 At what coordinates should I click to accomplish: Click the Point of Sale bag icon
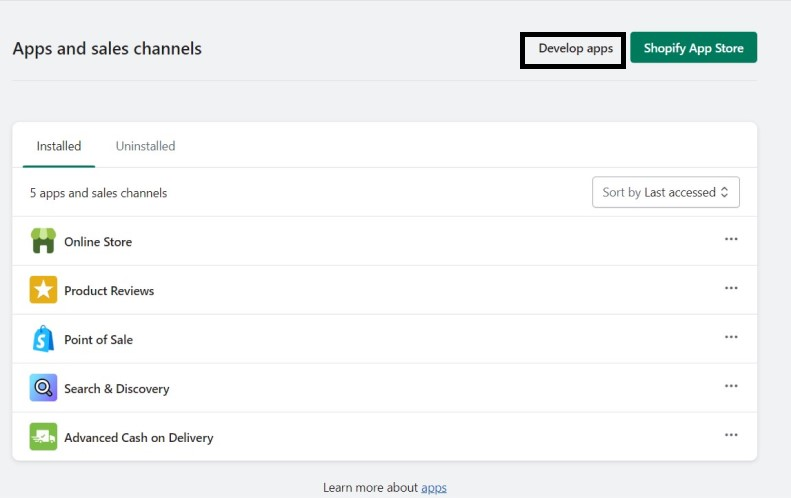point(43,339)
